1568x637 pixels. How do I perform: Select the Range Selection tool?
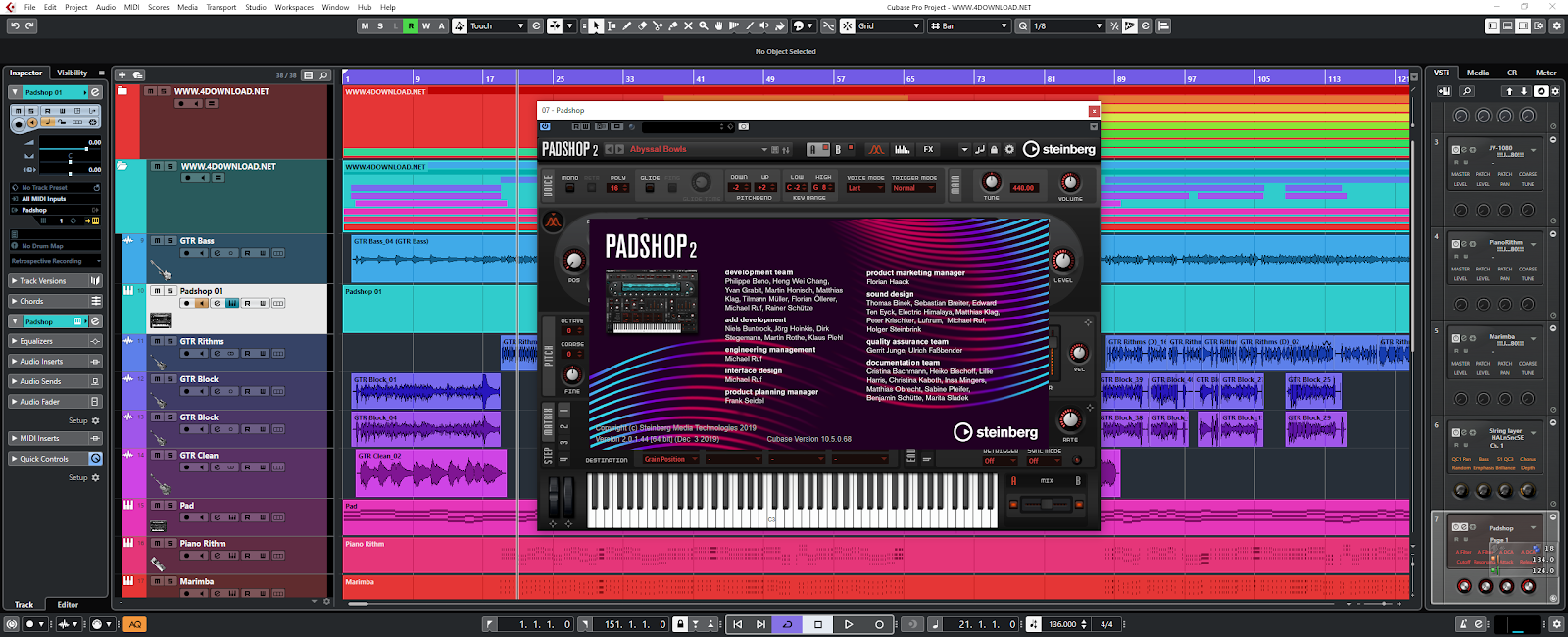pyautogui.click(x=612, y=25)
